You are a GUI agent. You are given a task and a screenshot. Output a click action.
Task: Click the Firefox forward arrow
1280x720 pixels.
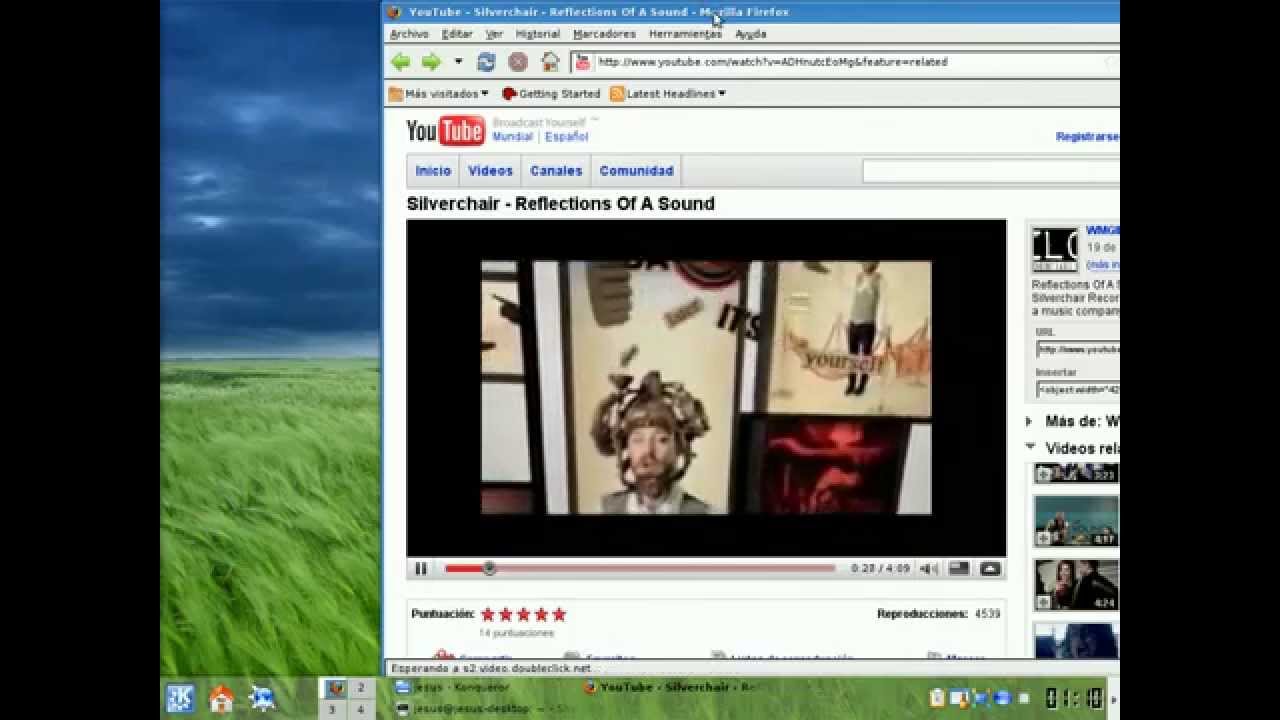(x=431, y=62)
